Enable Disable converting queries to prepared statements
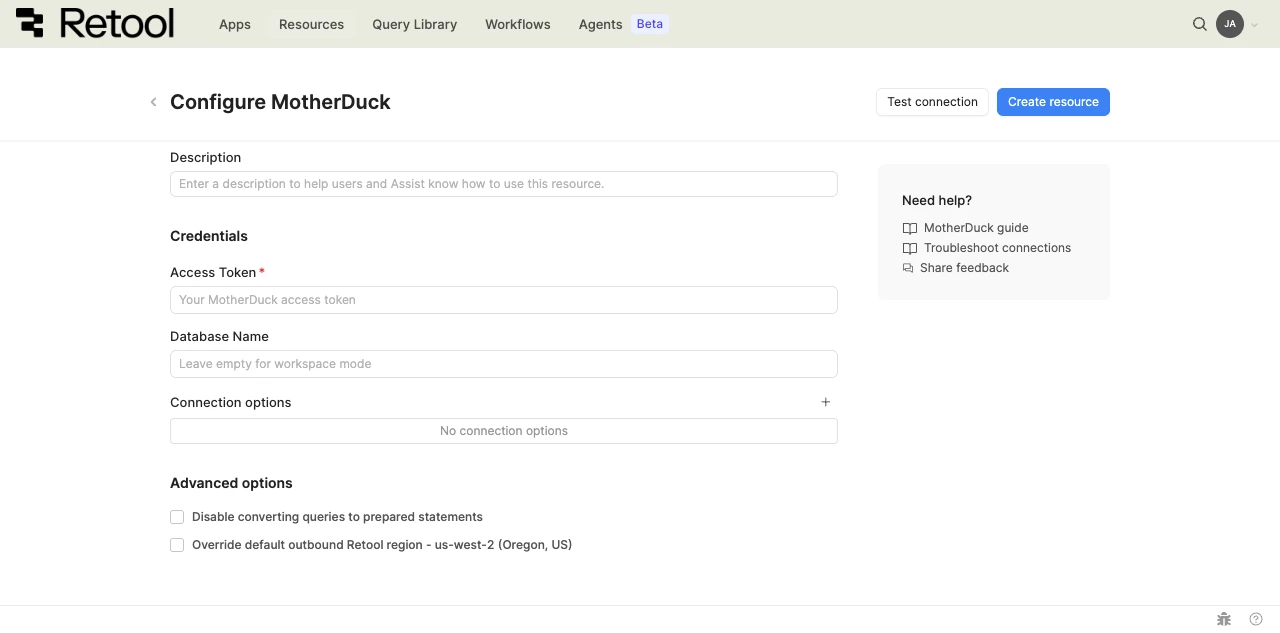This screenshot has height=633, width=1280. tap(177, 517)
